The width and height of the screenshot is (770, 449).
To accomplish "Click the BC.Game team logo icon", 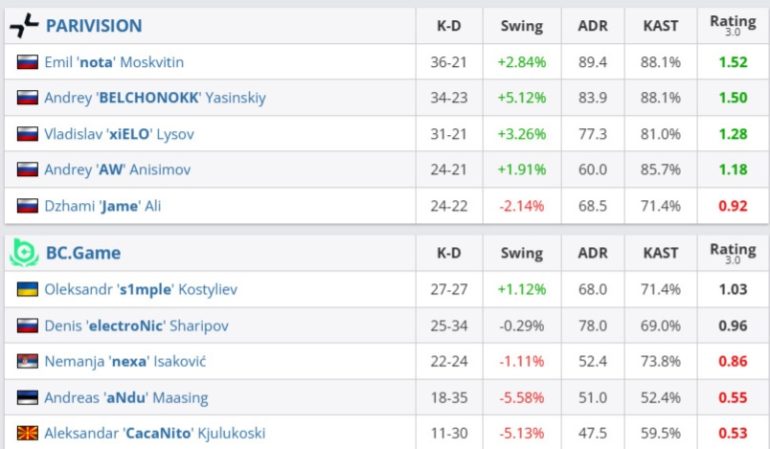I will pyautogui.click(x=24, y=253).
